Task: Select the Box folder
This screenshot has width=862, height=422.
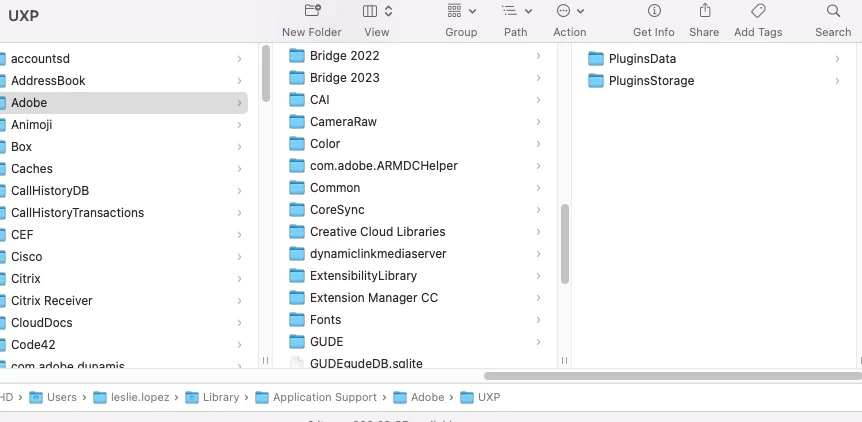Action: [x=124, y=147]
